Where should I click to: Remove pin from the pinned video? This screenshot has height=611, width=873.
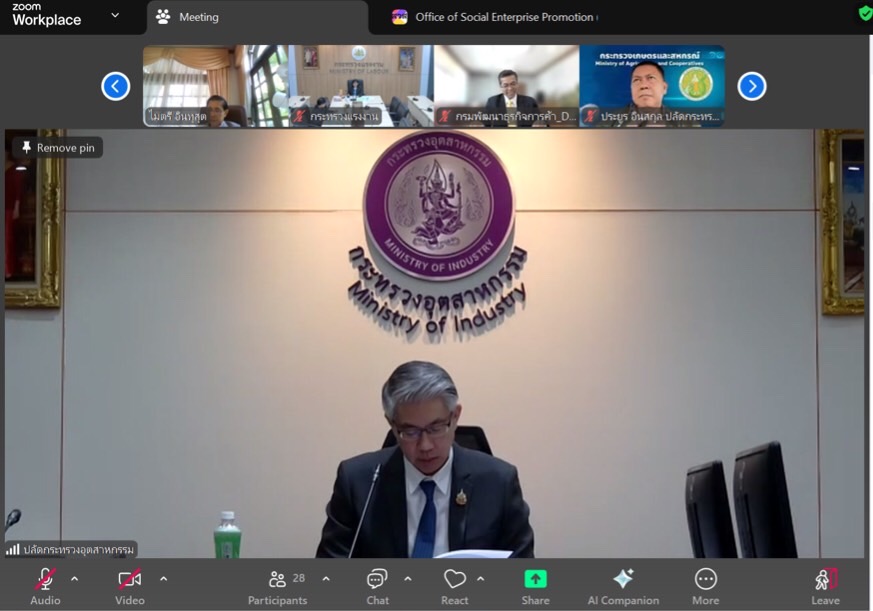pyautogui.click(x=58, y=148)
